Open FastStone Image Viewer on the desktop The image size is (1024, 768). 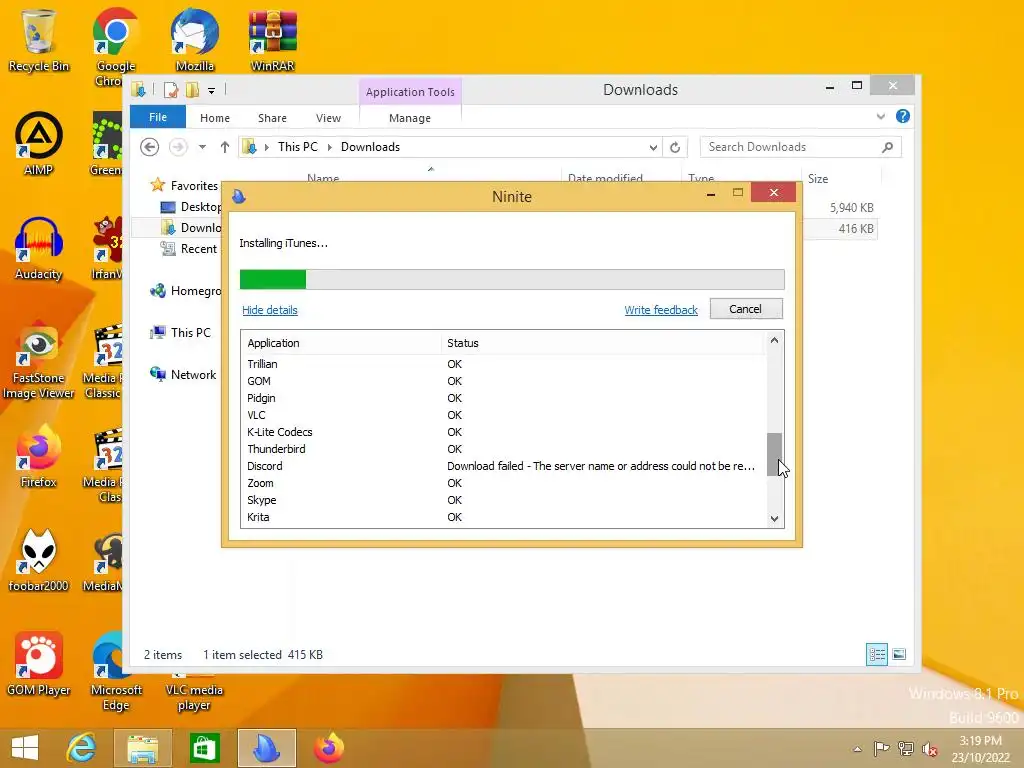click(x=39, y=359)
